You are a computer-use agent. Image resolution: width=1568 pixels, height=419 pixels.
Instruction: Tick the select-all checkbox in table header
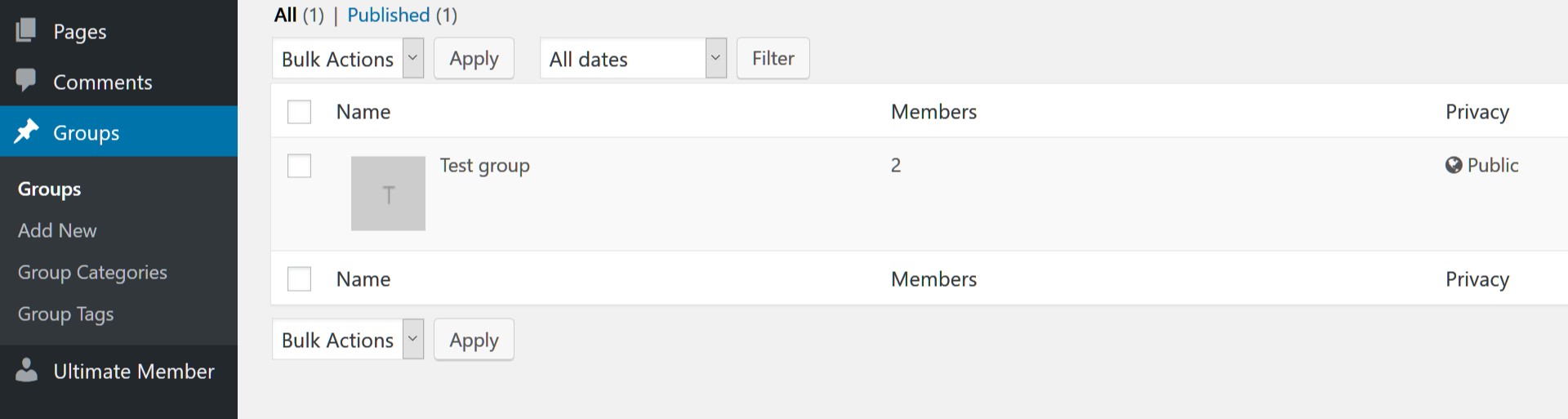coord(299,112)
